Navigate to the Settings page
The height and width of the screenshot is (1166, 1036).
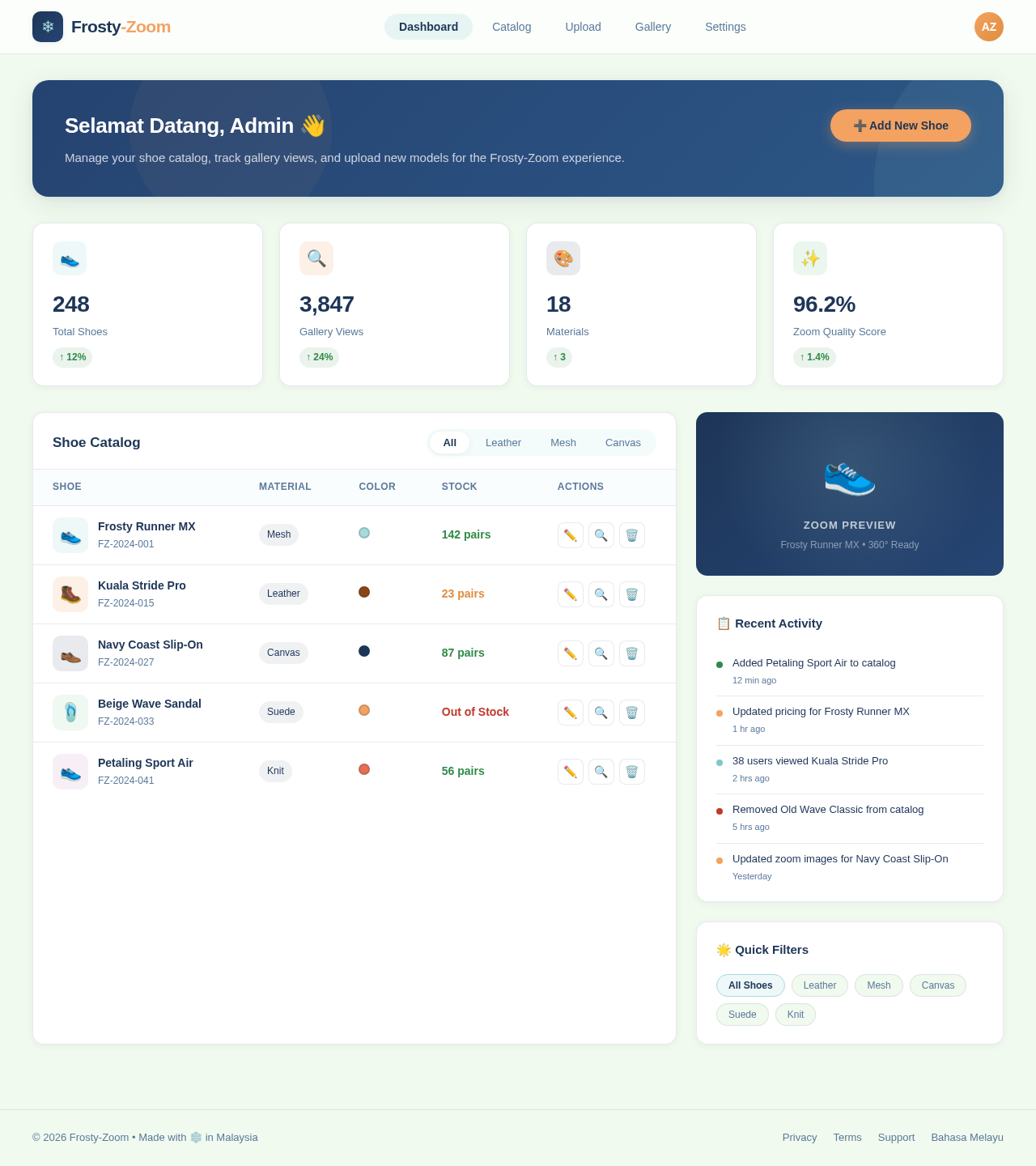(724, 27)
